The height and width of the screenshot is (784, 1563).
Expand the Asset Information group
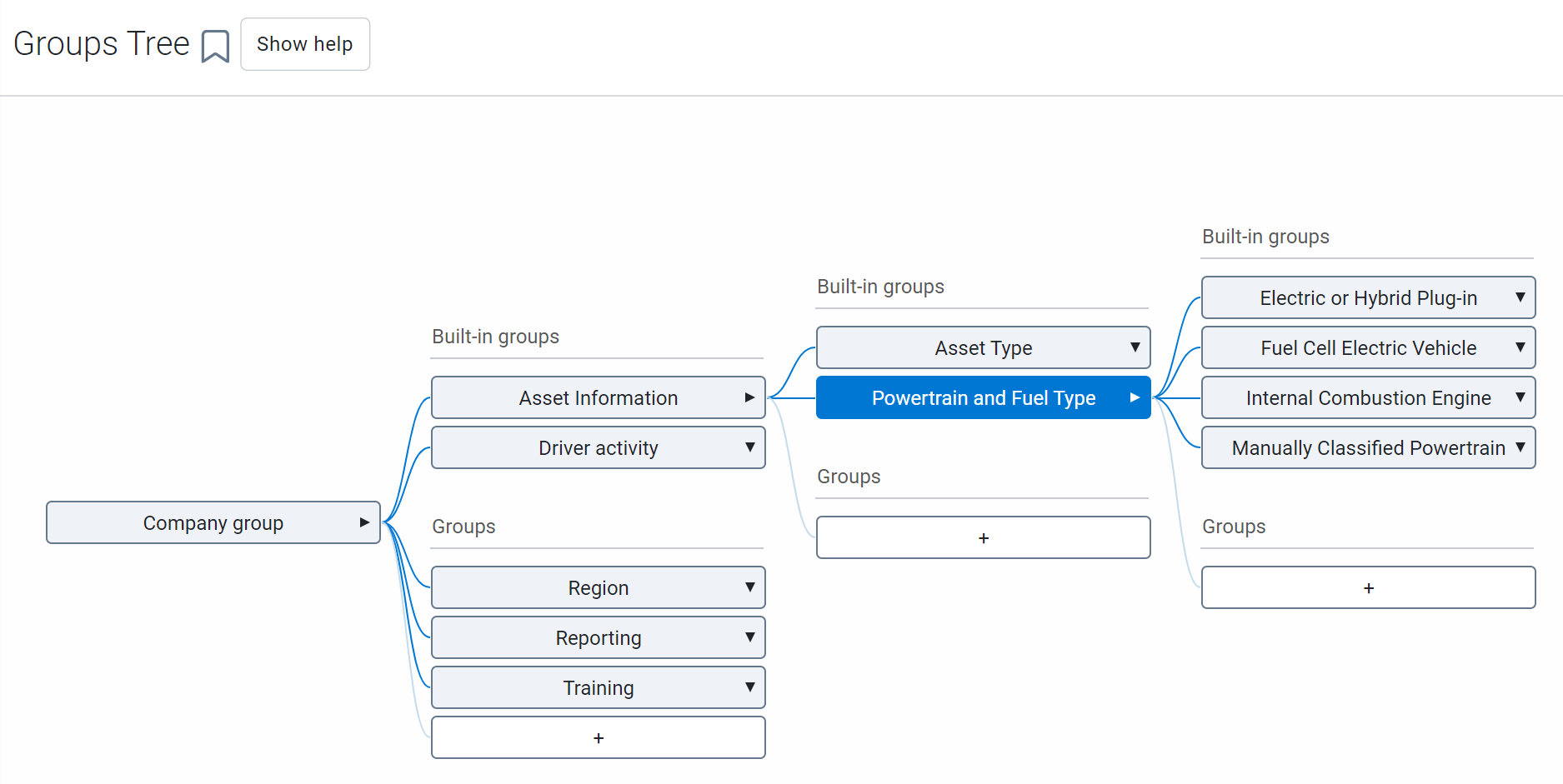point(749,397)
